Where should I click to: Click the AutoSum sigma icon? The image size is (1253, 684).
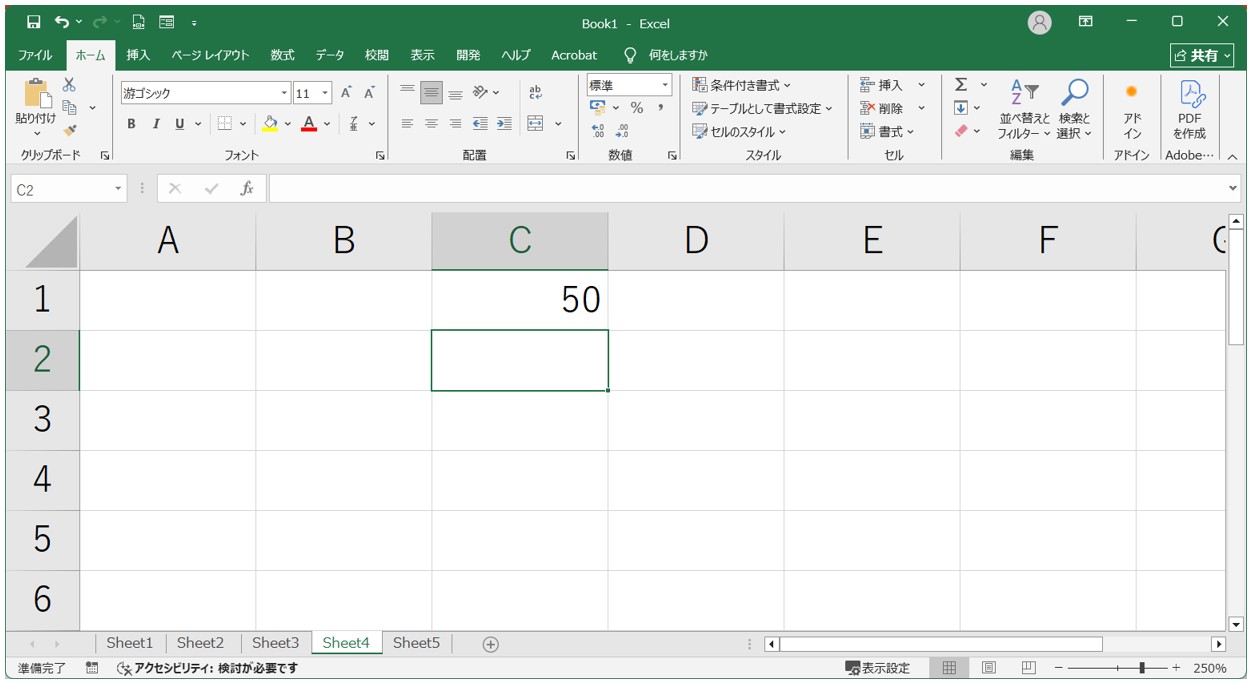961,85
